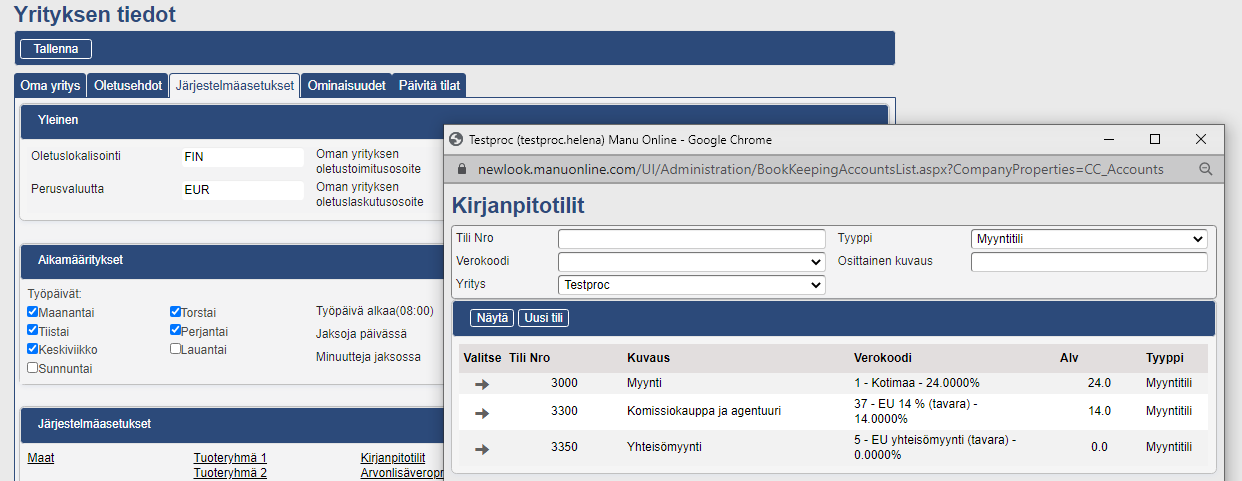This screenshot has width=1242, height=481.
Task: Open the Tuoteryhmä 1 link
Action: click(230, 458)
